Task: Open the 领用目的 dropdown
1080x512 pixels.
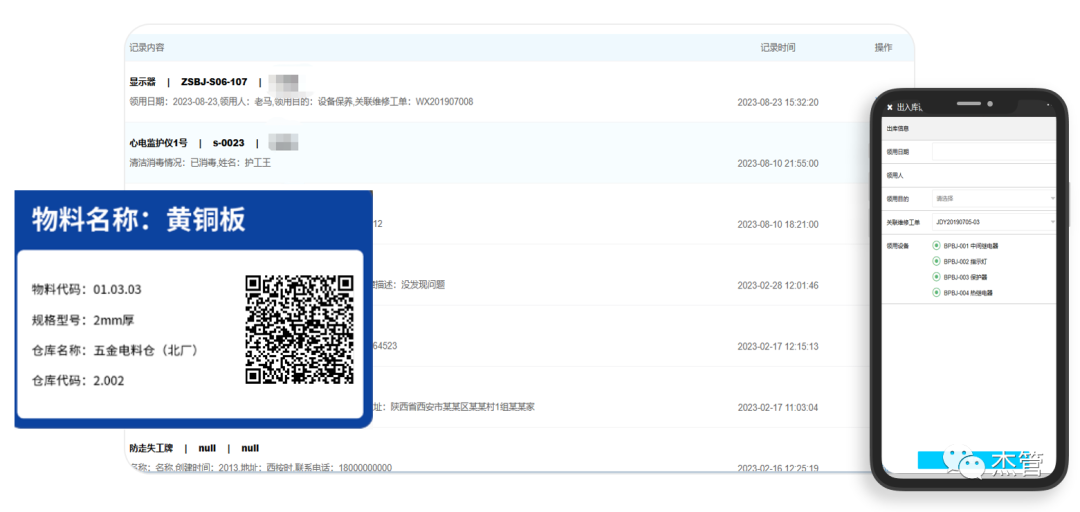Action: click(993, 199)
